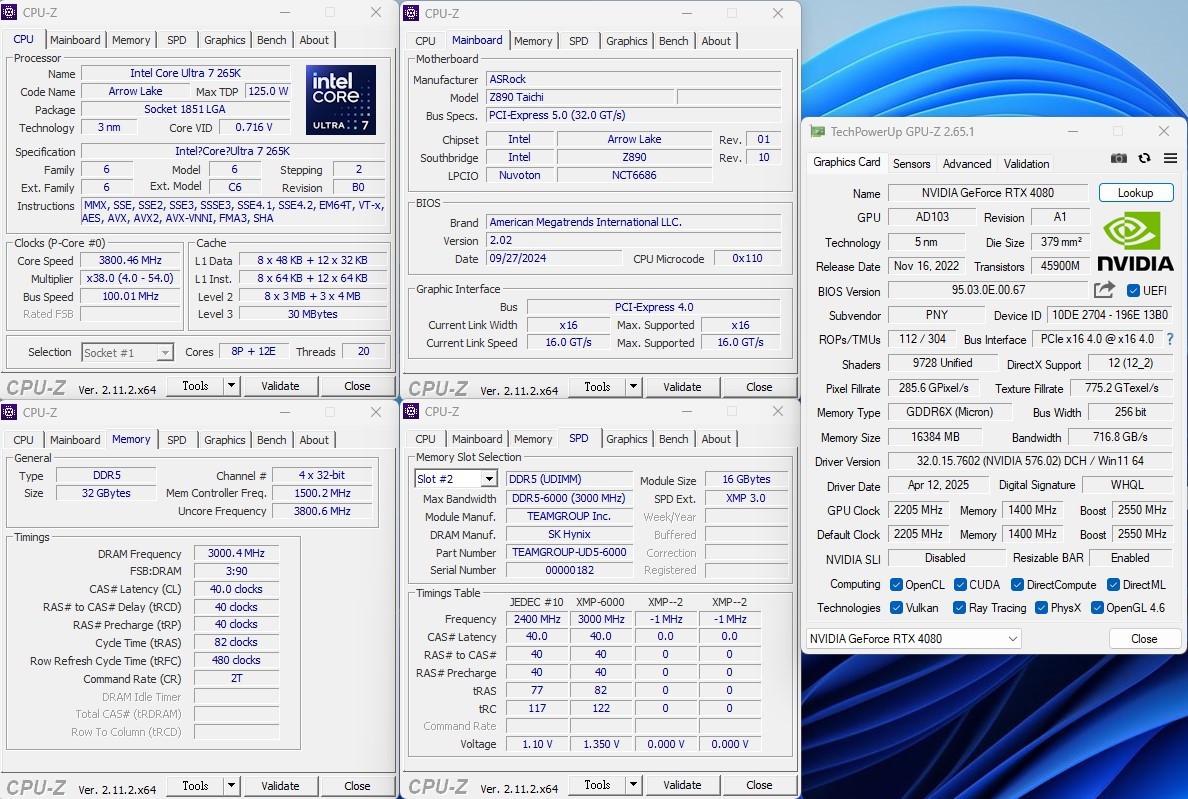Screen dimensions: 1188x799
Task: Click the XMP-6000 voltage value 1.350 V
Action: point(601,744)
